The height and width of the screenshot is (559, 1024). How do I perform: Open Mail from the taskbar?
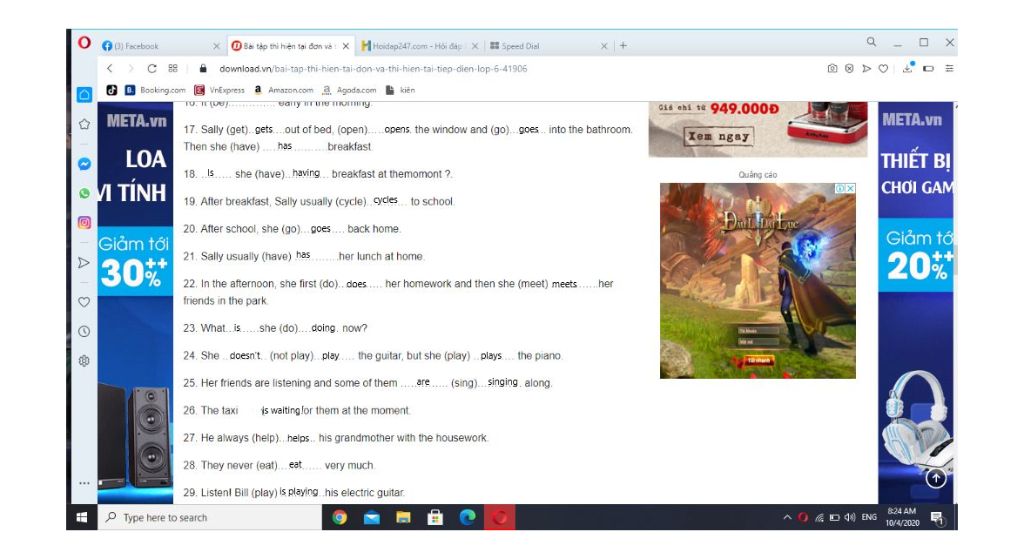pyautogui.click(x=372, y=518)
